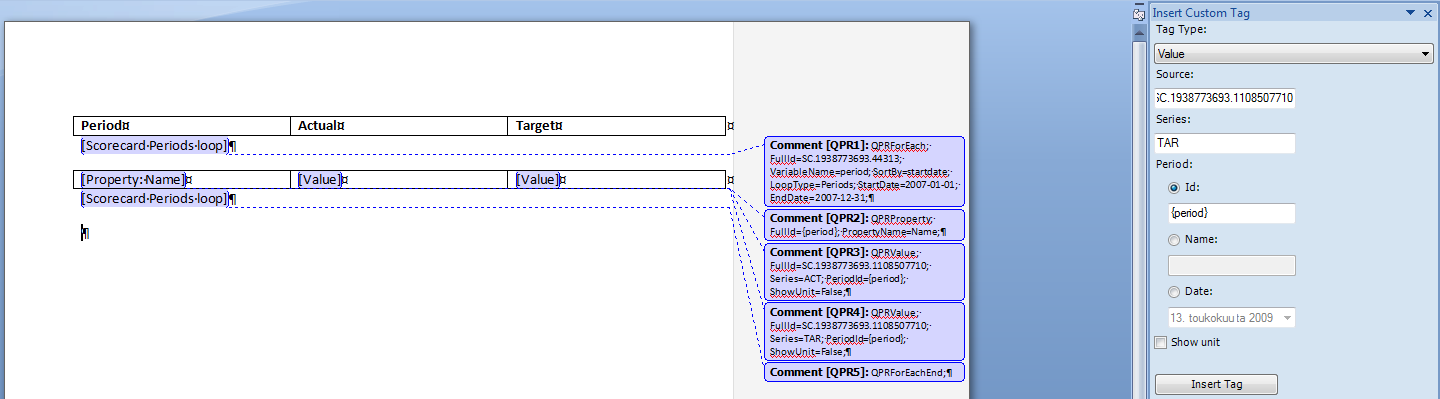Click the [Value] tag under Actual
The width and height of the screenshot is (1440, 399).
(x=320, y=180)
